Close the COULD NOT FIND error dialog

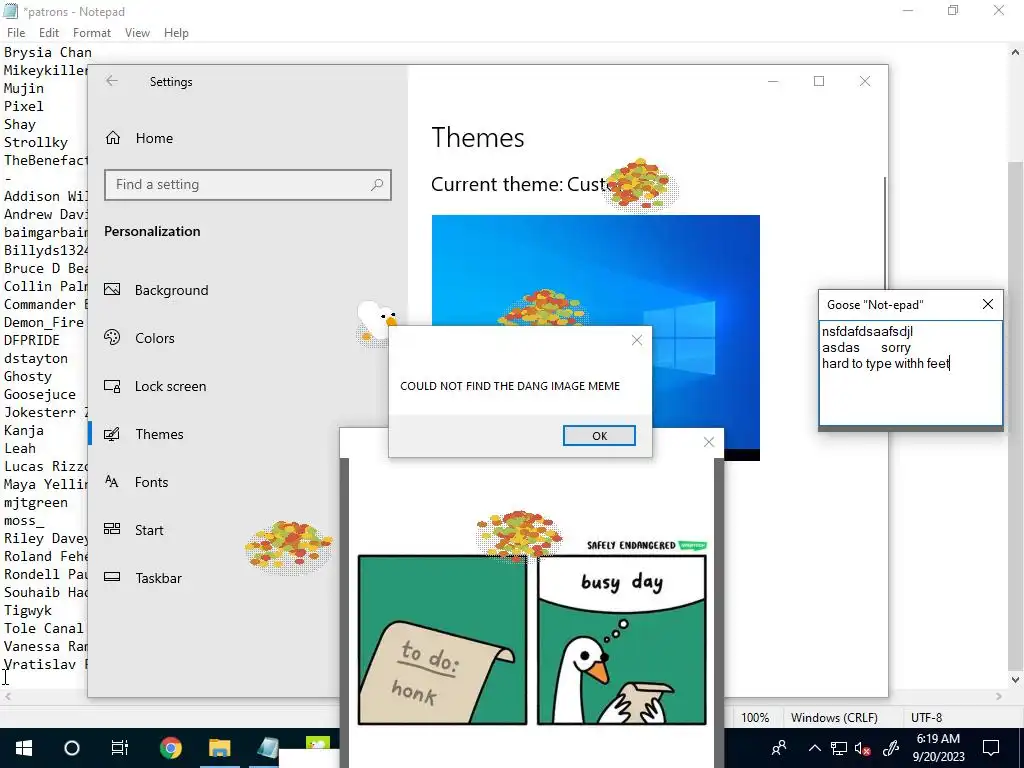[x=637, y=340]
